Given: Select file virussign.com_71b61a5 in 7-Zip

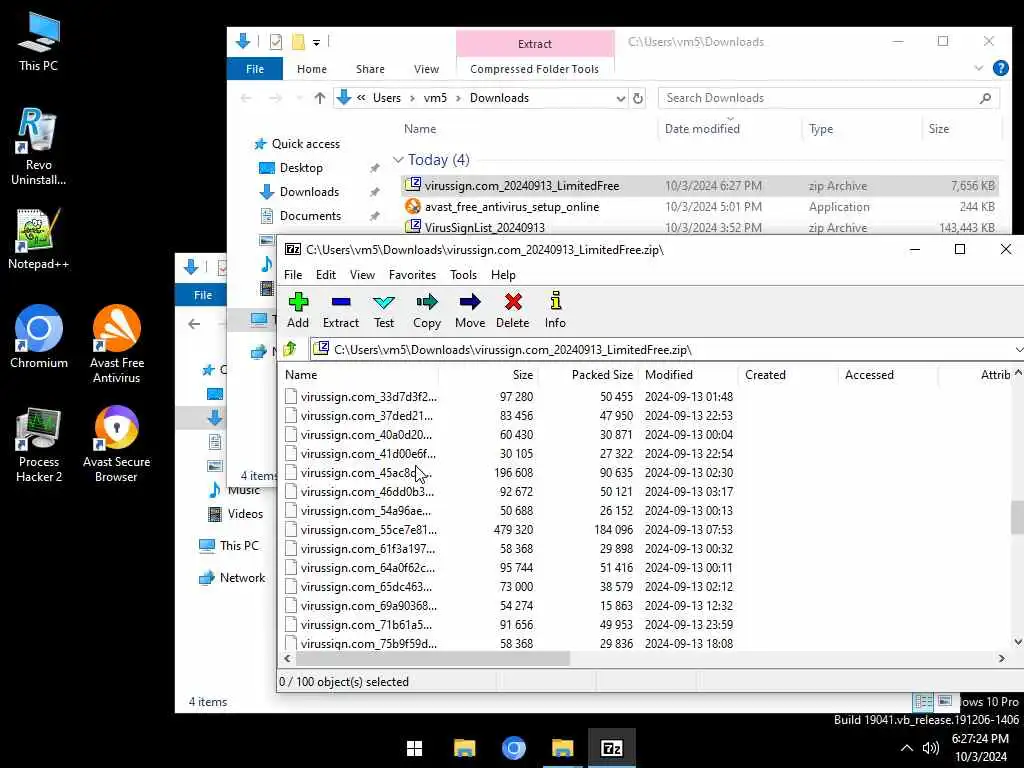Looking at the screenshot, I should click(366, 624).
